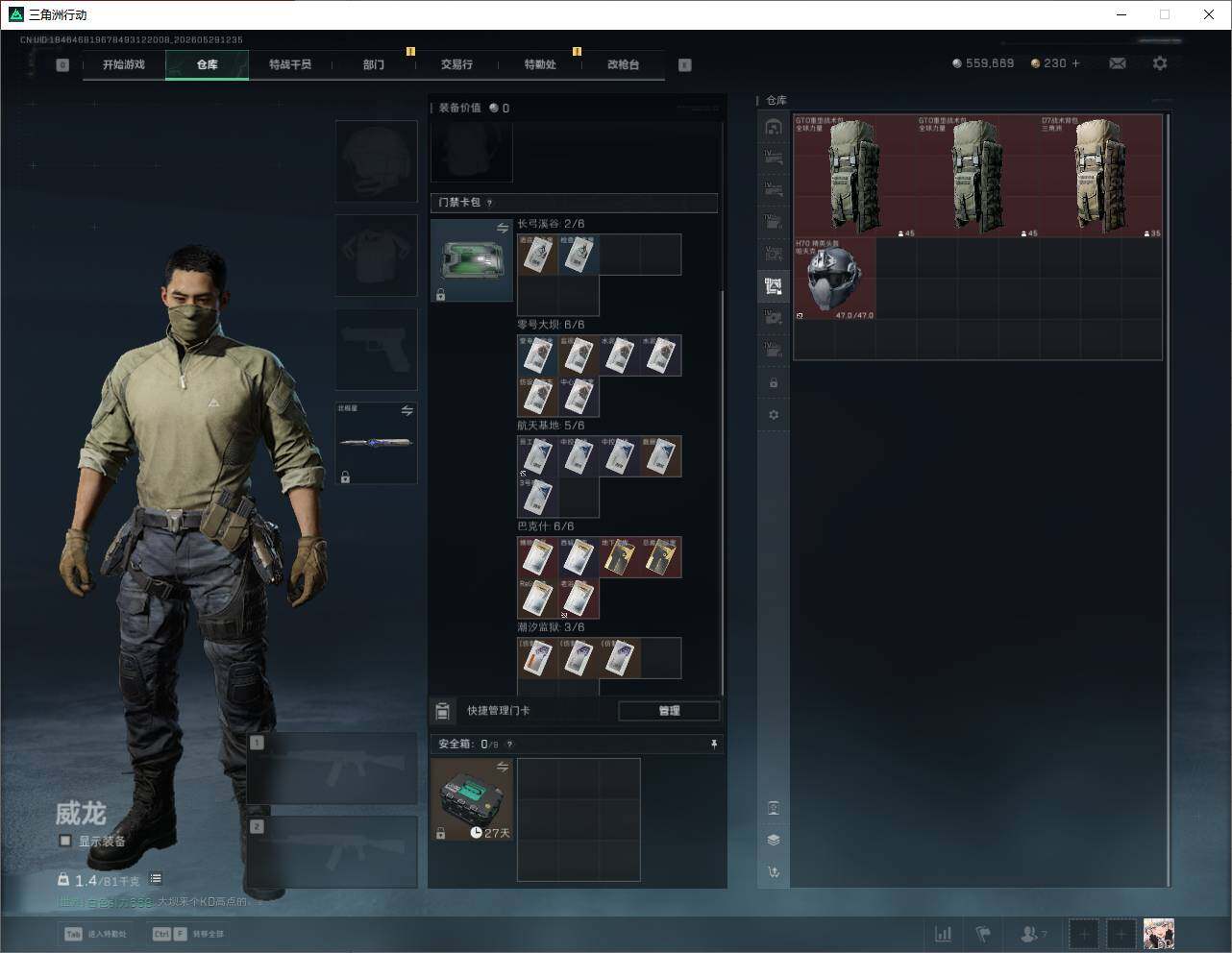Click the player avatar in bottom right

pos(1159,934)
